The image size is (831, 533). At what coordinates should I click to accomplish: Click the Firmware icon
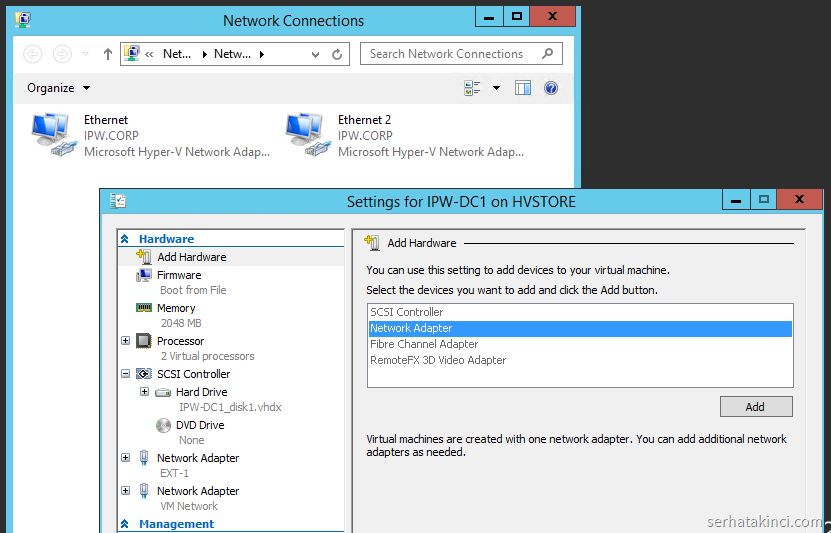[x=144, y=276]
